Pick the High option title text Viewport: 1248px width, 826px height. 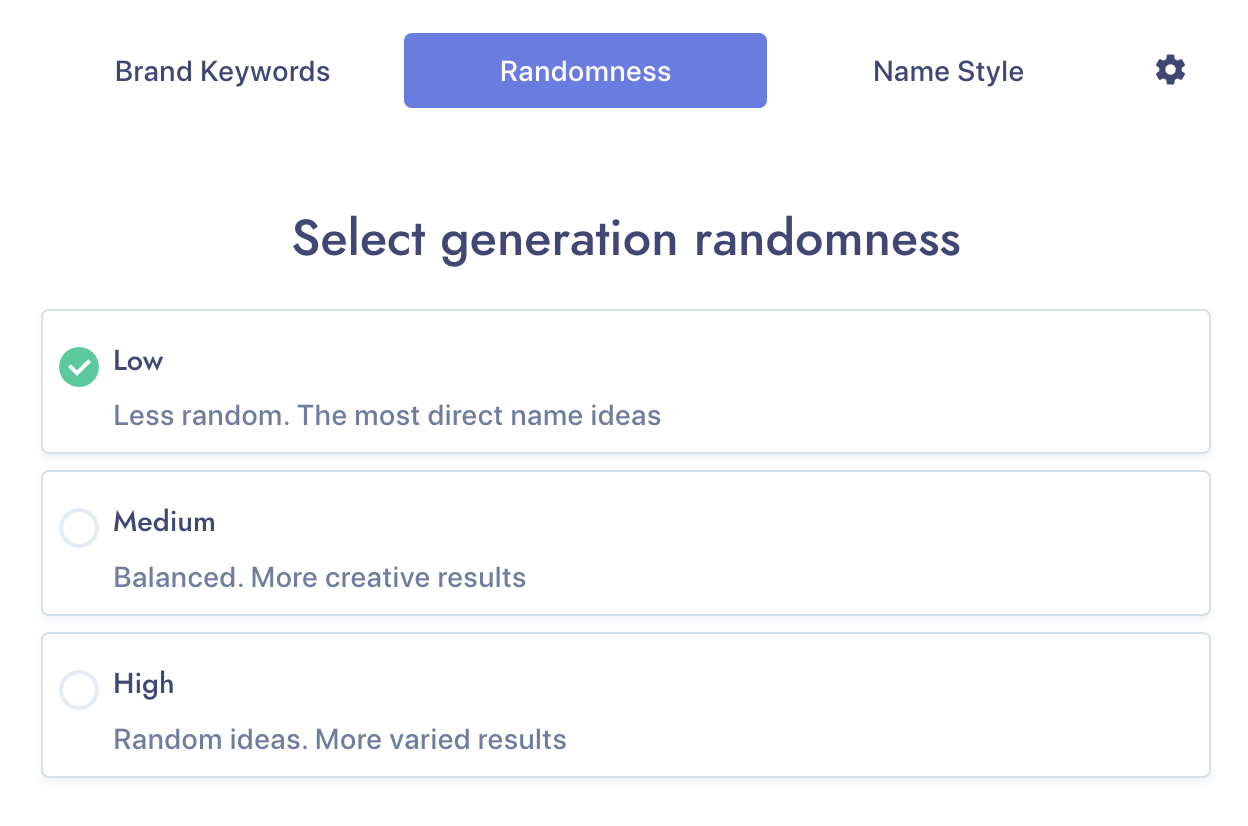click(143, 684)
